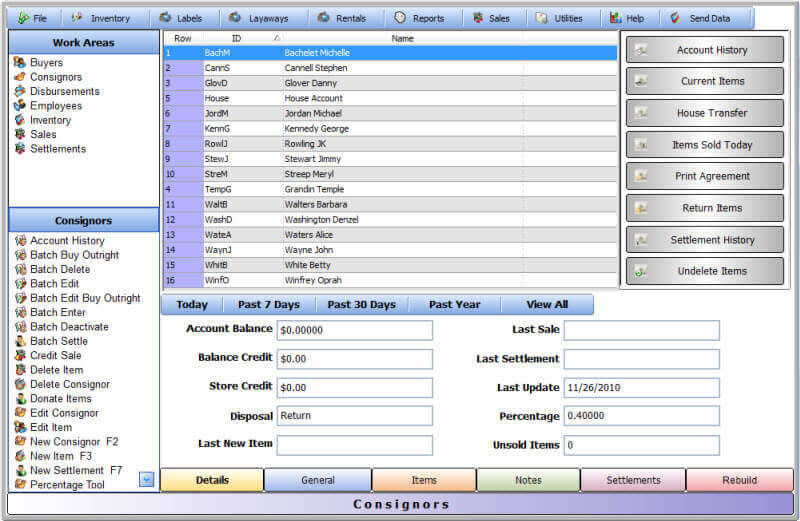Image resolution: width=800 pixels, height=521 pixels.
Task: Click the Percentage Tool icon
Action: [20, 484]
